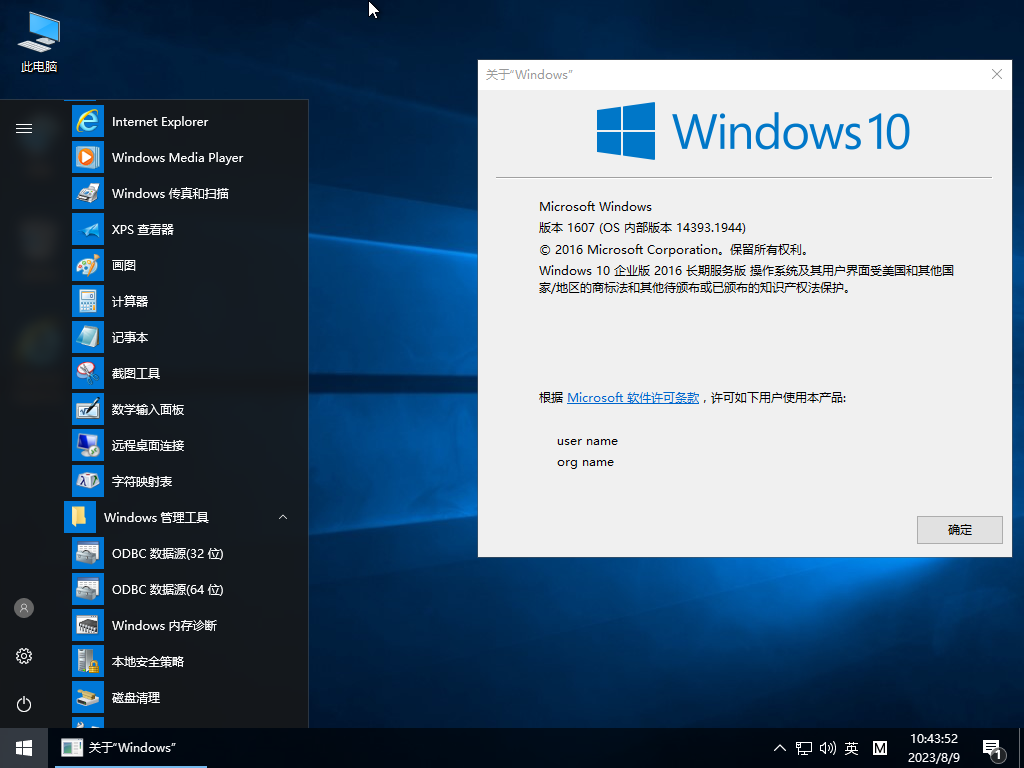Show hidden tray icons chevron
This screenshot has height=768, width=1024.
point(780,748)
